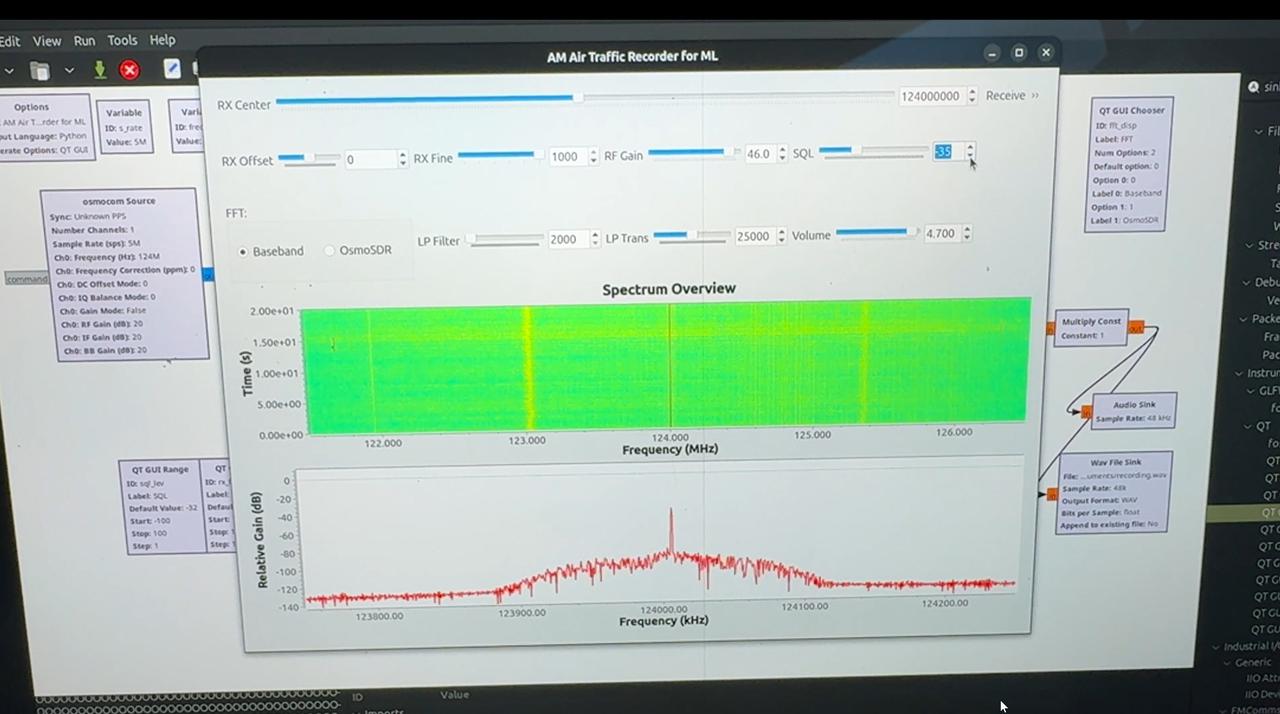Open the dropdown arrow next to files icon

tap(69, 70)
